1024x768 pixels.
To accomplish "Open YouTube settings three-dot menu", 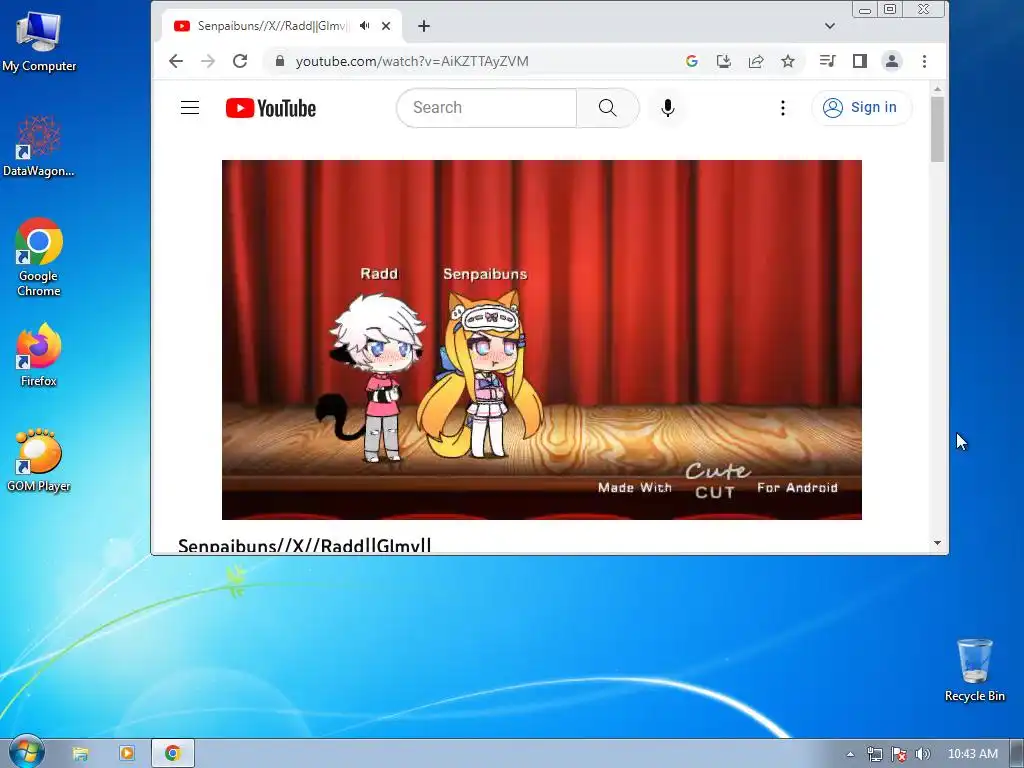I will [782, 108].
